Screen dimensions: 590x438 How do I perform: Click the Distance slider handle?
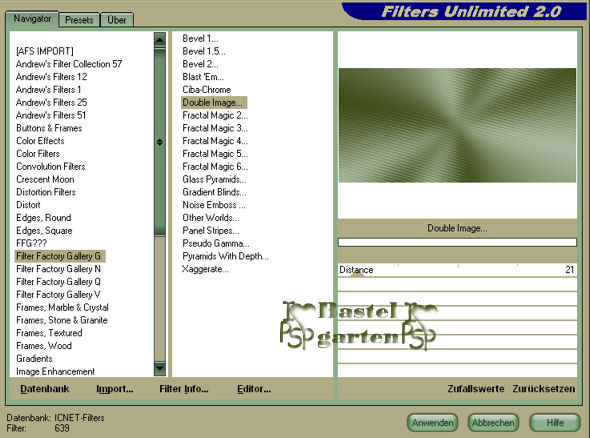coord(357,274)
